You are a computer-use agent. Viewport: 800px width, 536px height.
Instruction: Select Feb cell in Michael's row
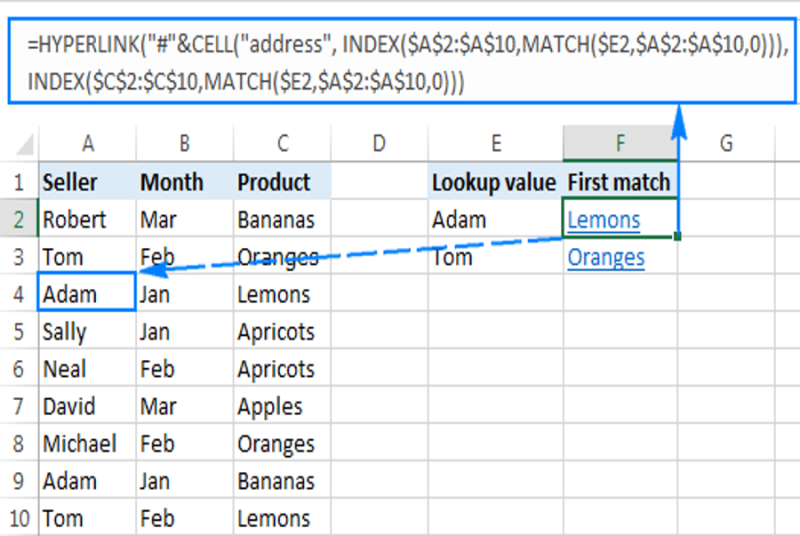pyautogui.click(x=185, y=443)
